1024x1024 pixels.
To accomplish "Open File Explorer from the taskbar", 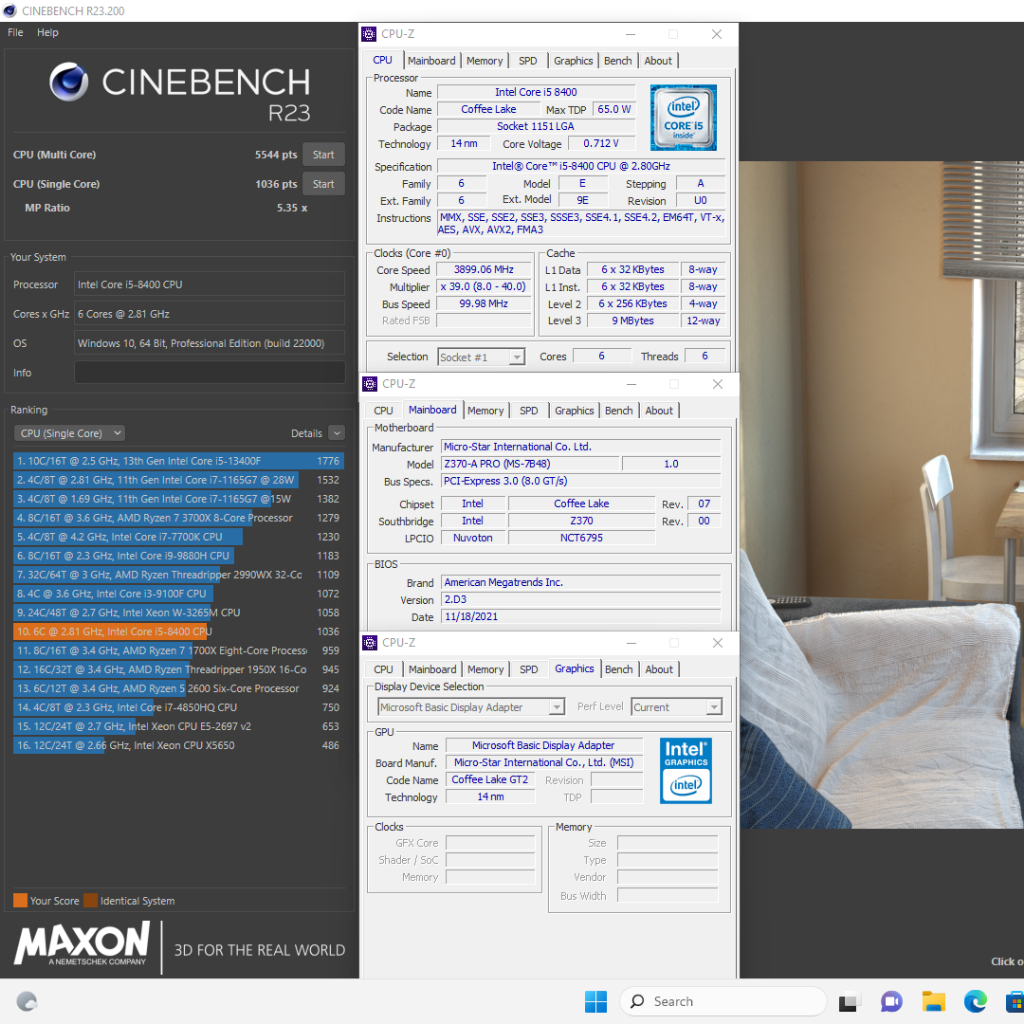I will tap(933, 1001).
